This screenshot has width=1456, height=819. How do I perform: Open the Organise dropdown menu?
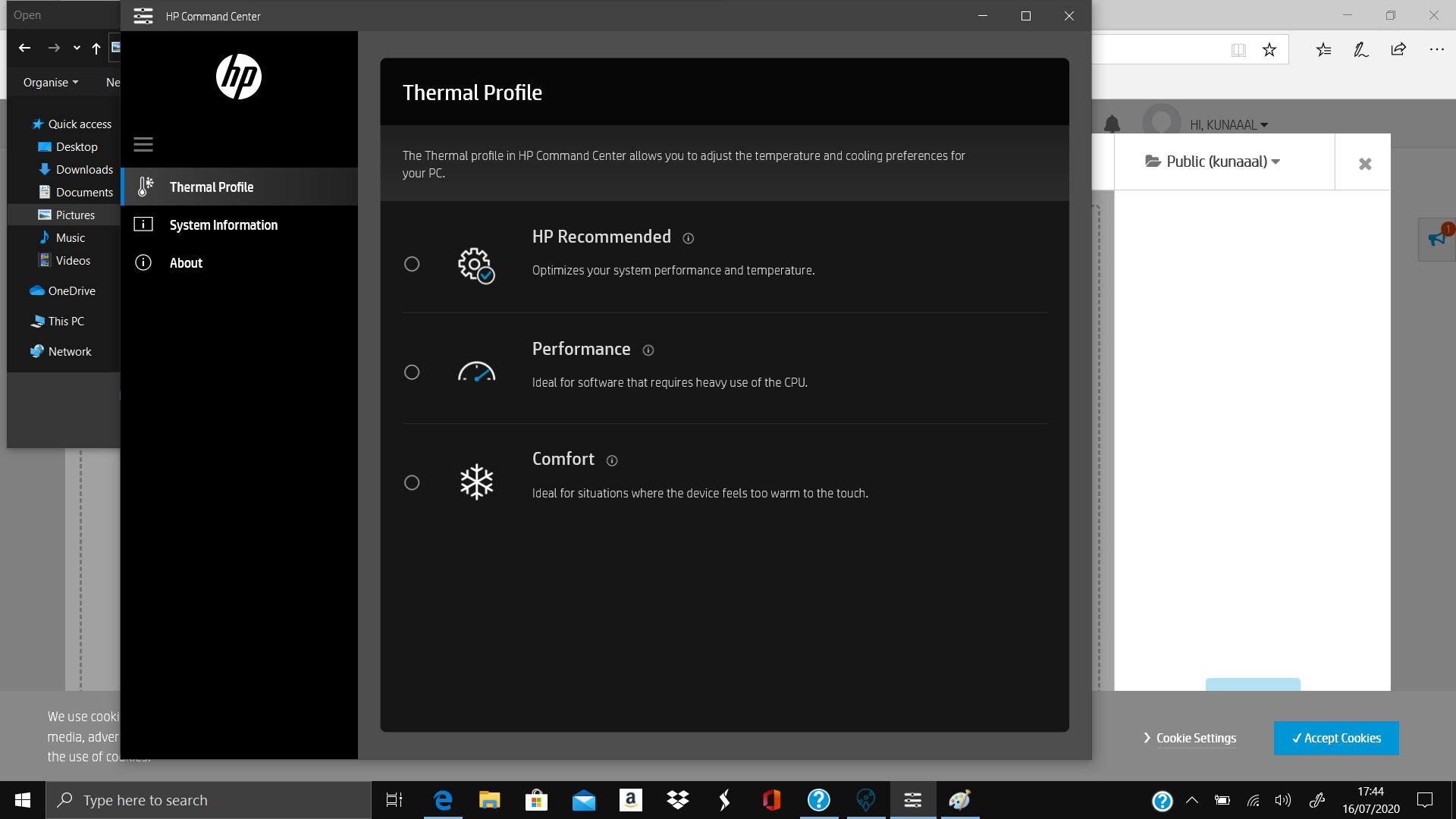click(x=50, y=82)
